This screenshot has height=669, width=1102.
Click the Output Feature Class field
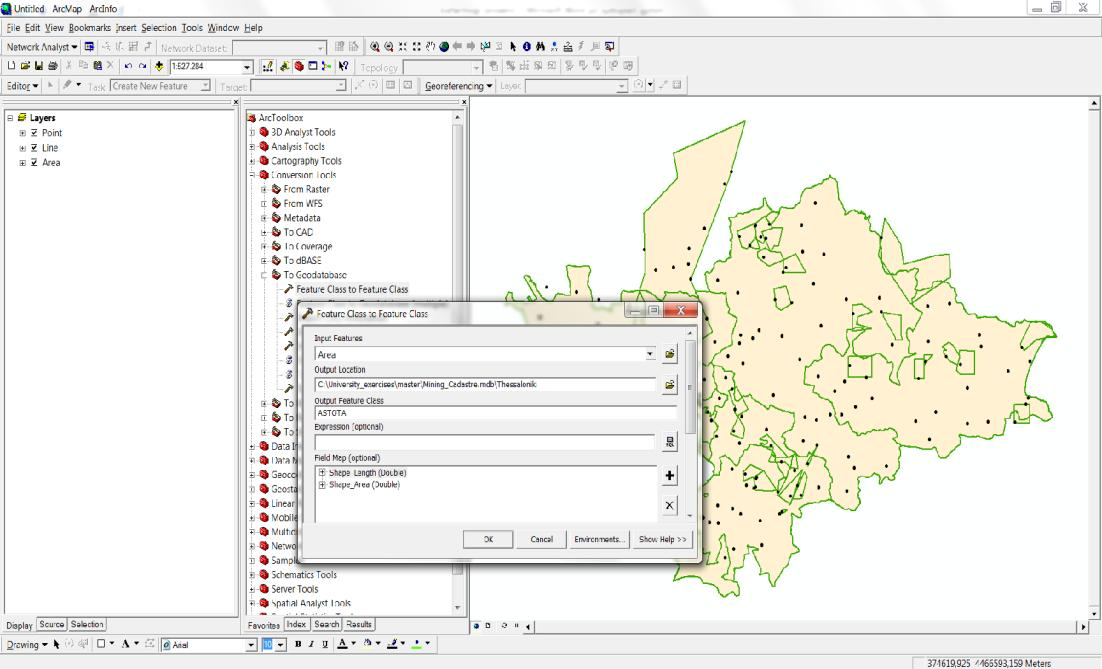[x=495, y=413]
